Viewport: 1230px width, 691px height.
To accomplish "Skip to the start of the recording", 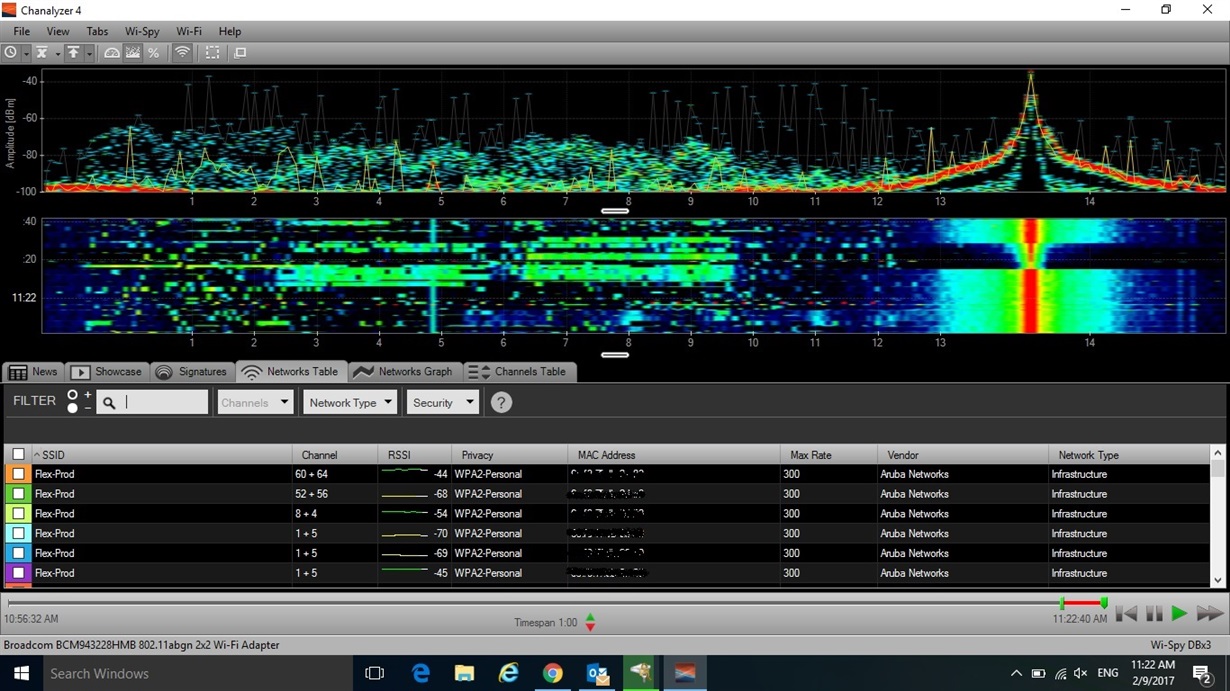I will click(1126, 613).
